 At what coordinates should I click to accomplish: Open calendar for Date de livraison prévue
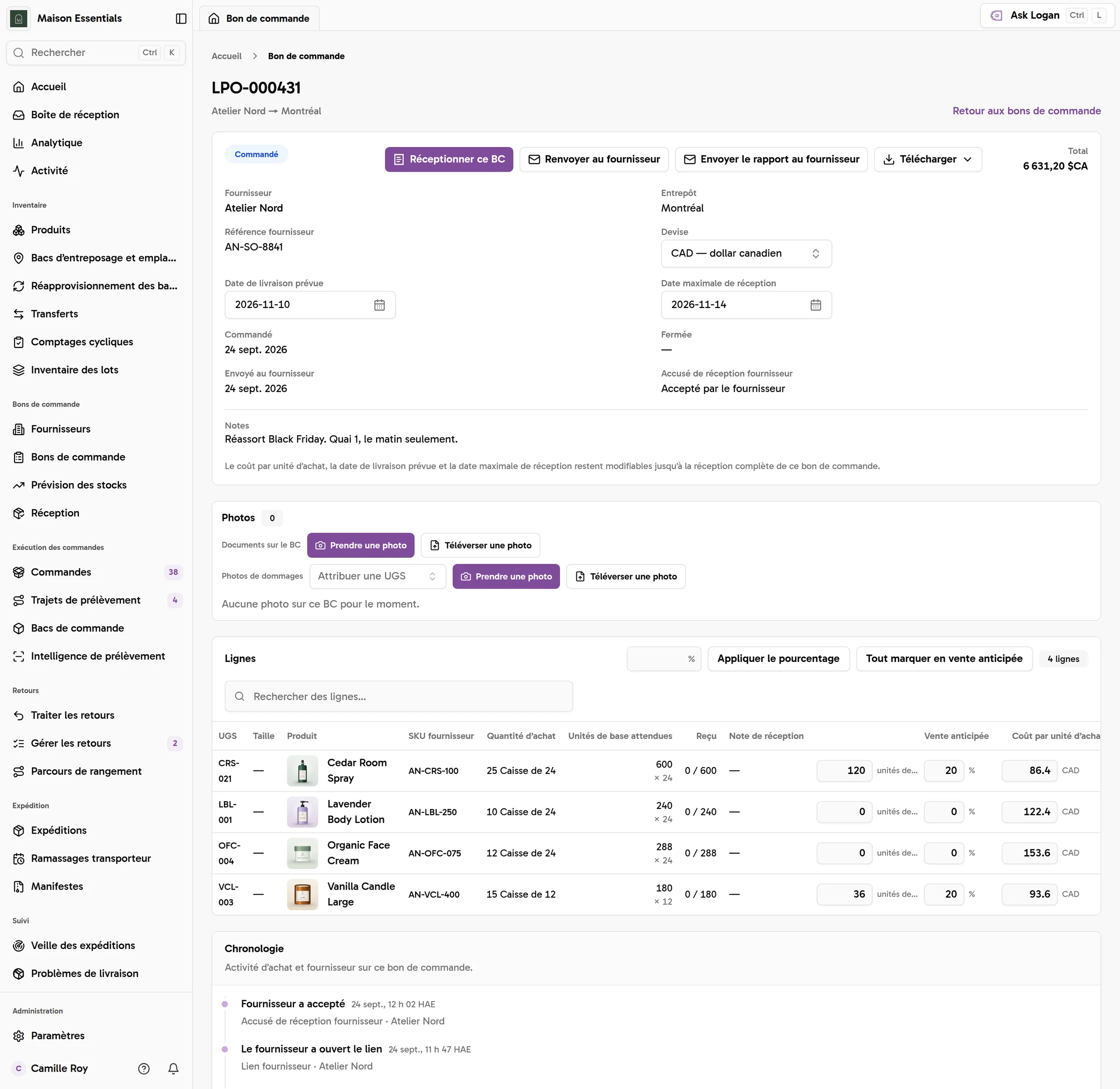pos(379,305)
